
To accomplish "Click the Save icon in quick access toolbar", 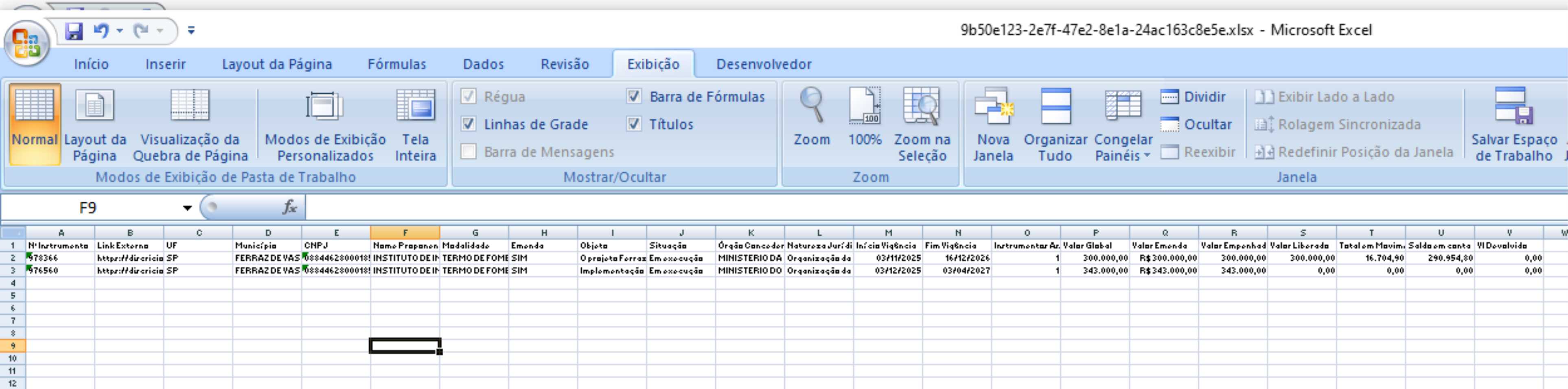I will (74, 31).
